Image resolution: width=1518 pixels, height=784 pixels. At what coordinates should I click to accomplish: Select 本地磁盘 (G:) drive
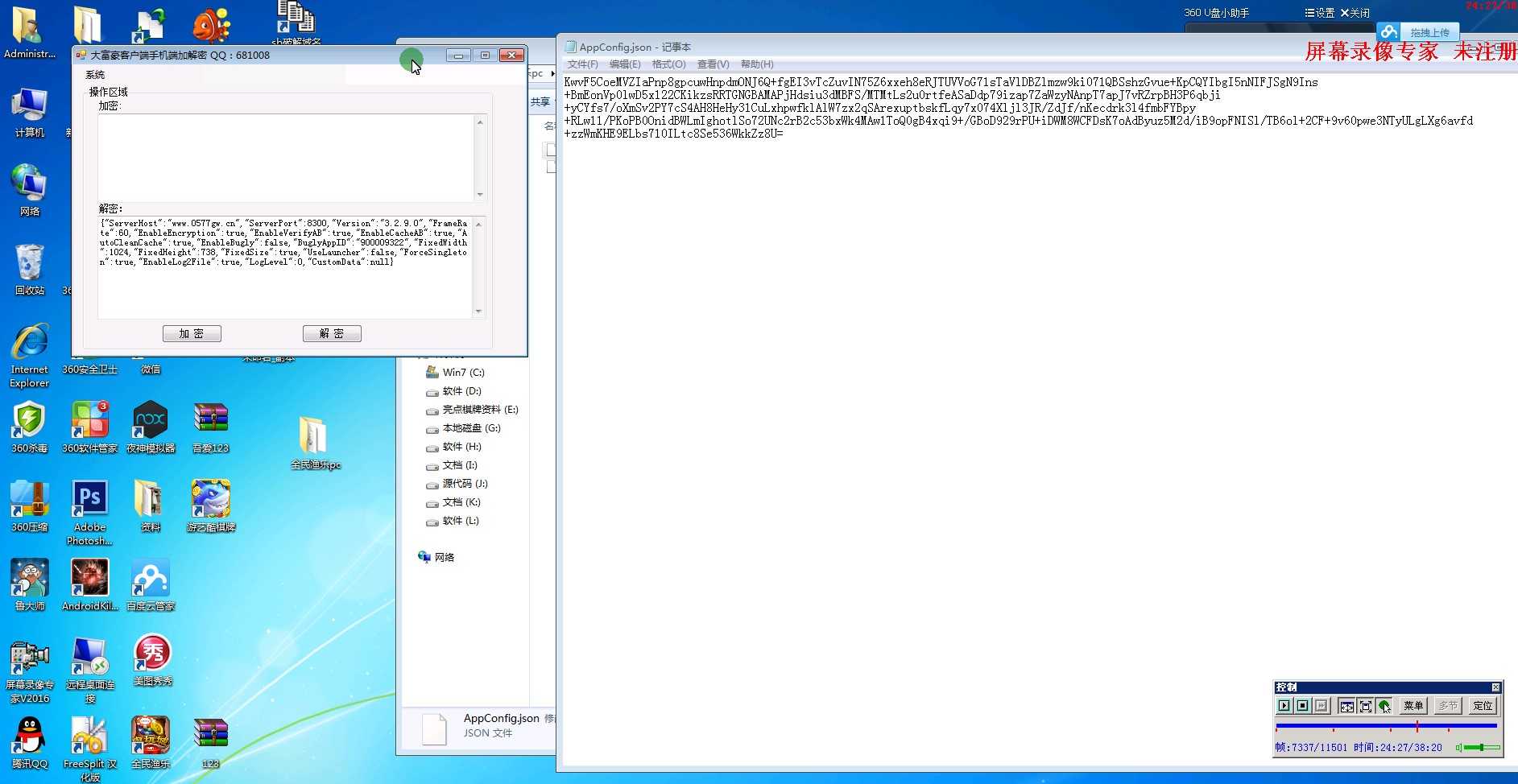tap(463, 428)
